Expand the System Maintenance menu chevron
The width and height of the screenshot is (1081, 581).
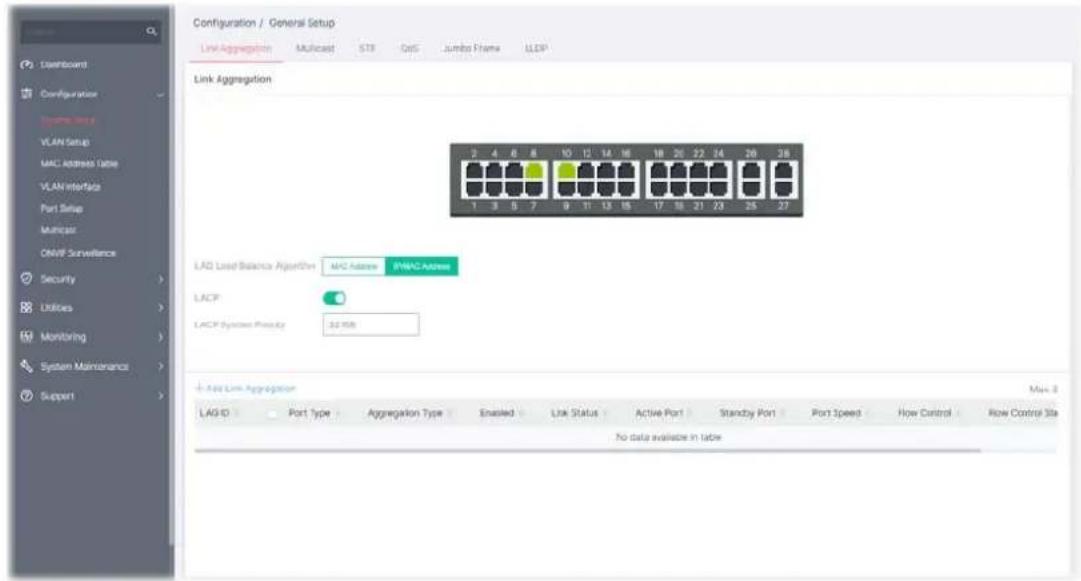(161, 367)
